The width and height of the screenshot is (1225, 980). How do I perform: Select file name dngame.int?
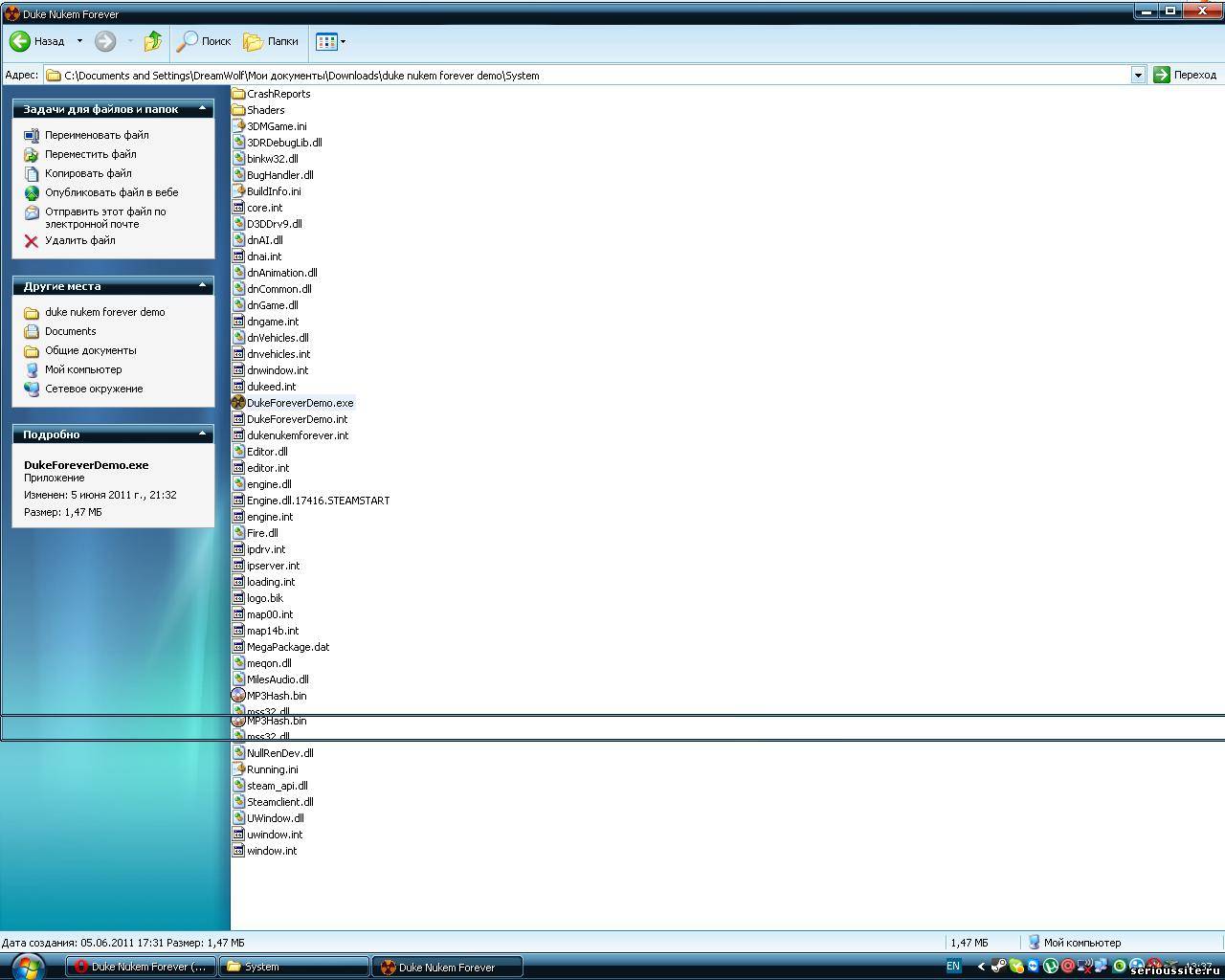pyautogui.click(x=273, y=322)
